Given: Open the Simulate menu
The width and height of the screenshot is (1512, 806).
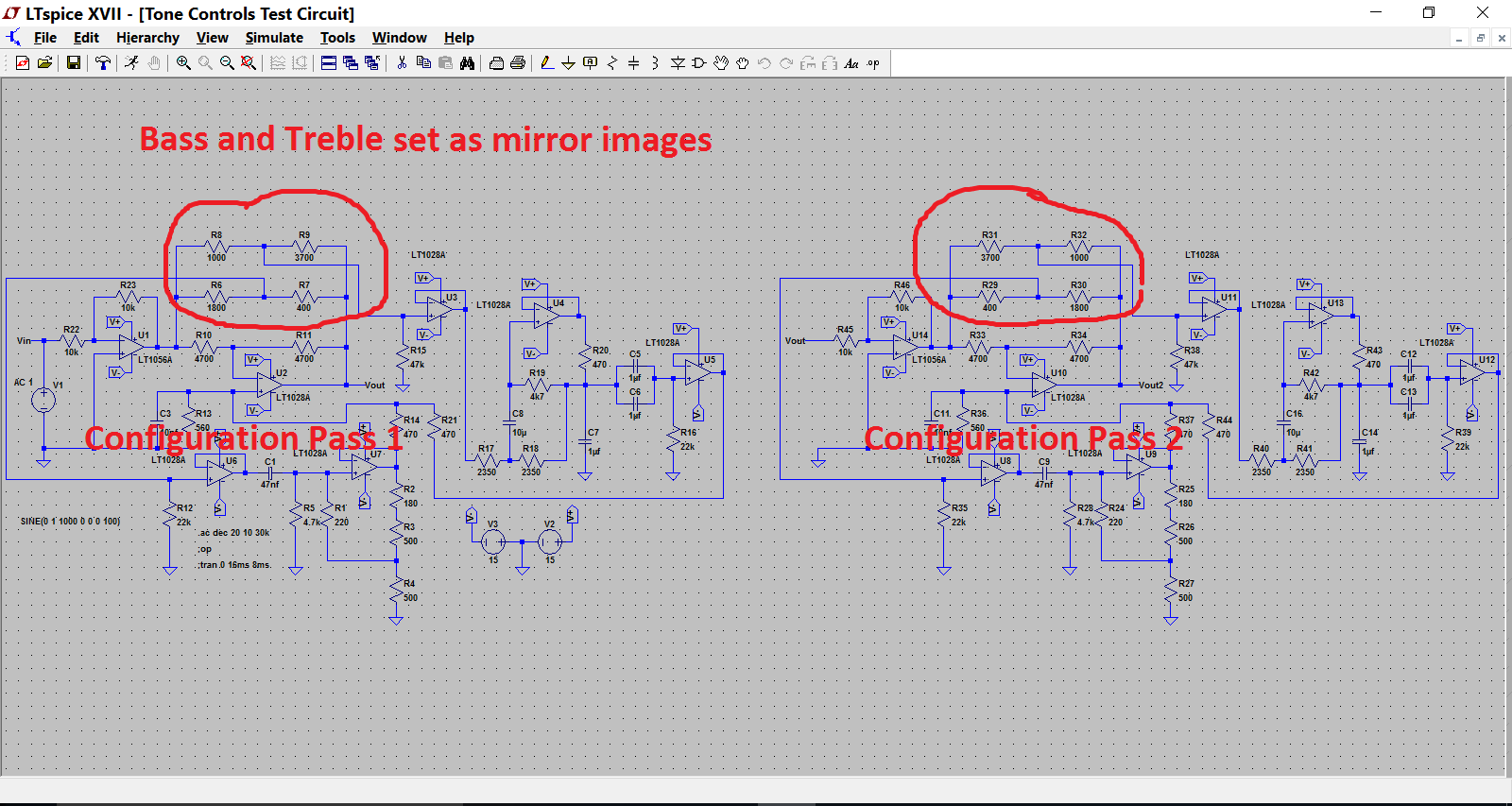Looking at the screenshot, I should tap(274, 38).
